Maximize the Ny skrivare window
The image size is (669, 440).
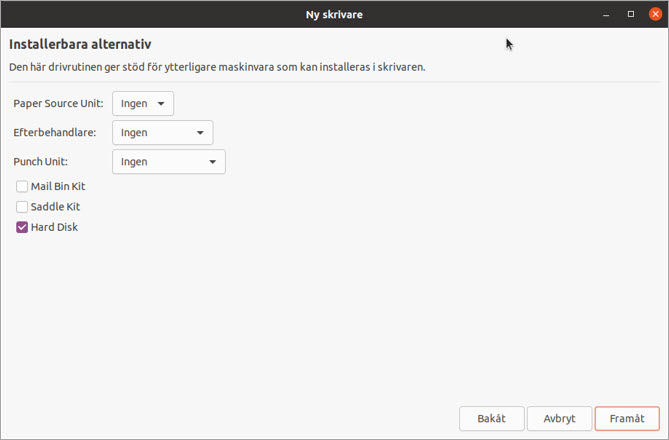pyautogui.click(x=631, y=14)
